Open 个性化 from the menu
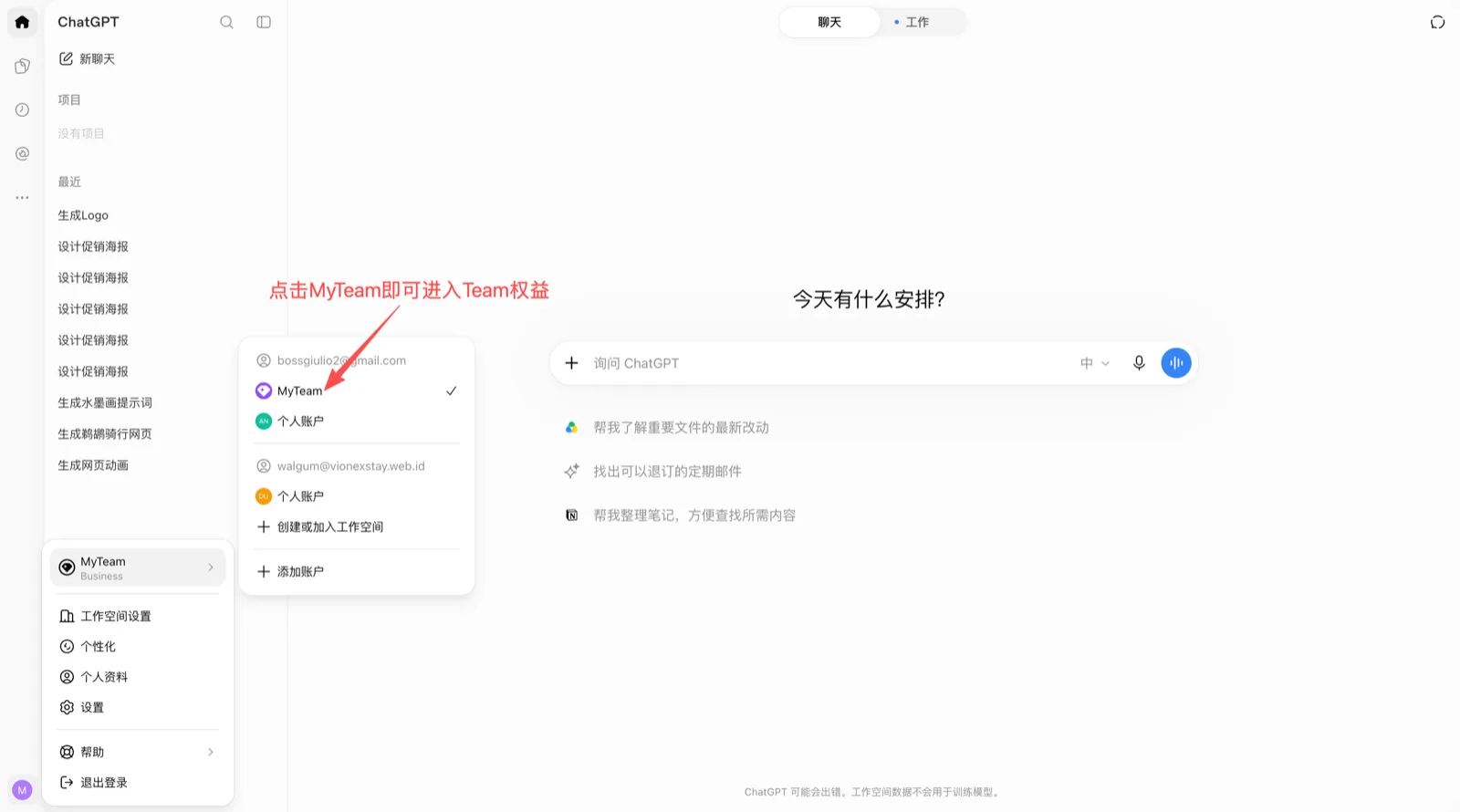 tap(138, 646)
